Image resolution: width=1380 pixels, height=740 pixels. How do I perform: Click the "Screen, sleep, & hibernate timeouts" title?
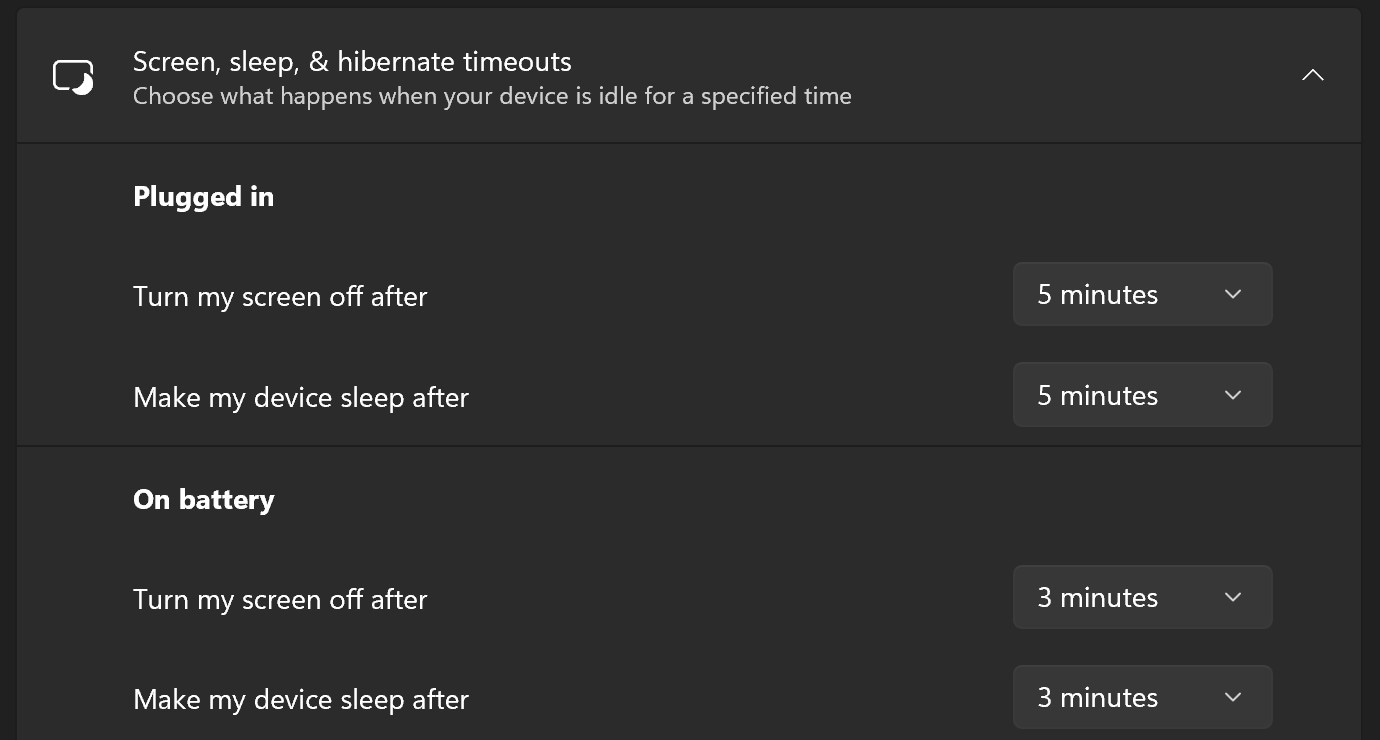tap(352, 62)
